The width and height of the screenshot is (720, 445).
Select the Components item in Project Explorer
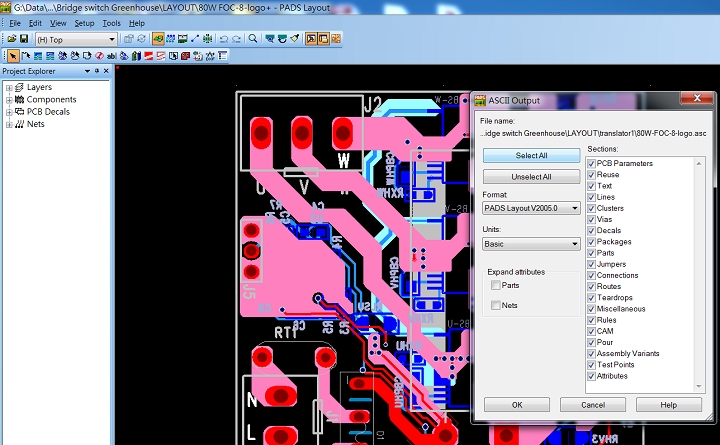51,100
